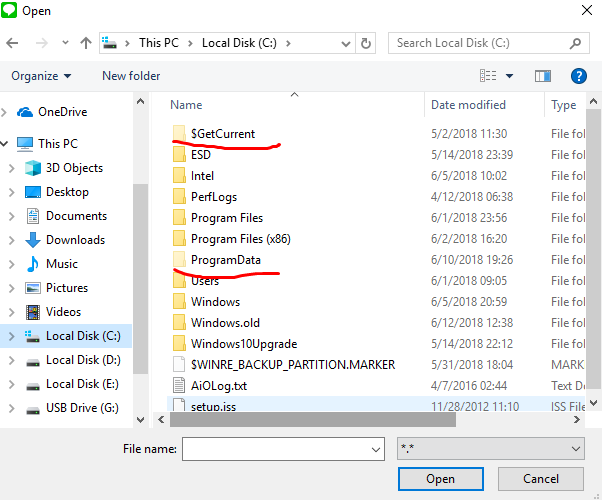Viewport: 602px width, 500px height.
Task: Click the Open button
Action: tap(440, 479)
